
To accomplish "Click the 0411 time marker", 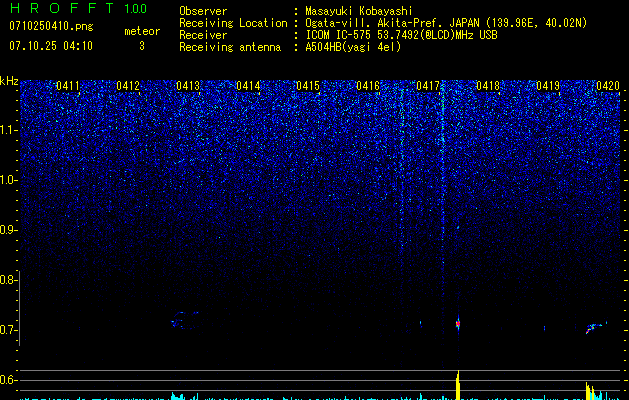I will pyautogui.click(x=68, y=86).
